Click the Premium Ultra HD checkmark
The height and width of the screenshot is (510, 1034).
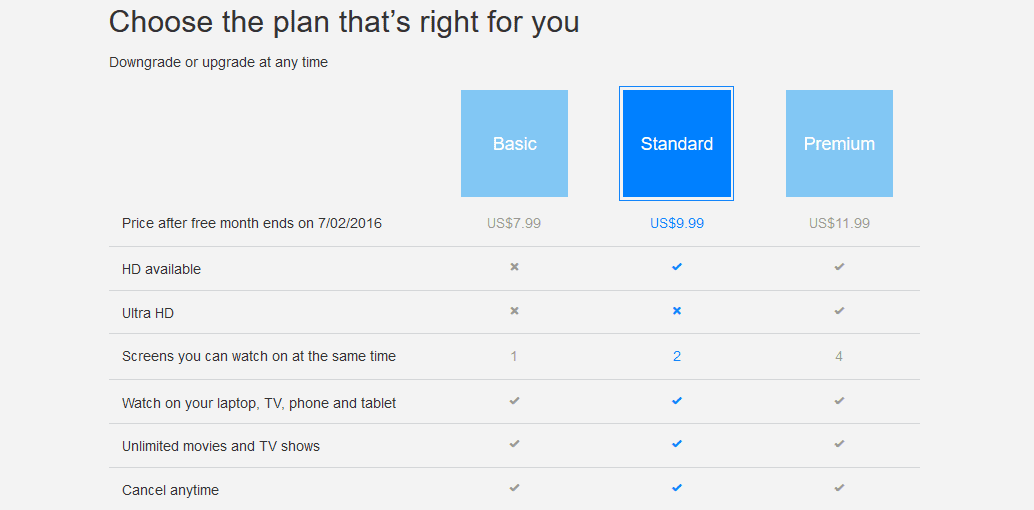[839, 311]
